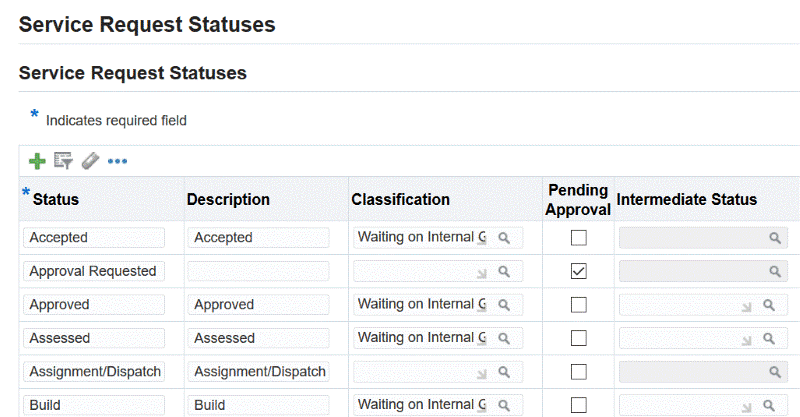This screenshot has width=800, height=417.
Task: Open the three-dot more actions menu
Action: tap(118, 161)
